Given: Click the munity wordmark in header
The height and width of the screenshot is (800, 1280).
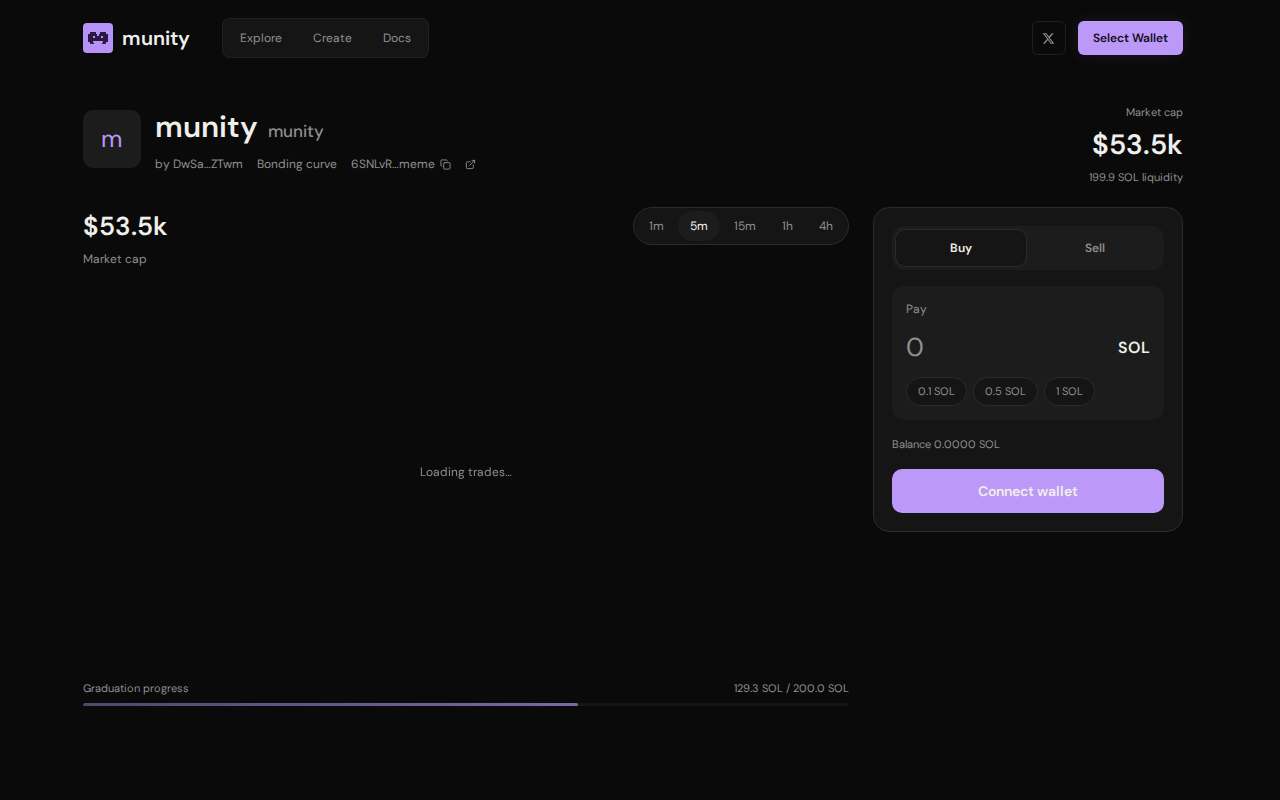Looking at the screenshot, I should [x=156, y=38].
